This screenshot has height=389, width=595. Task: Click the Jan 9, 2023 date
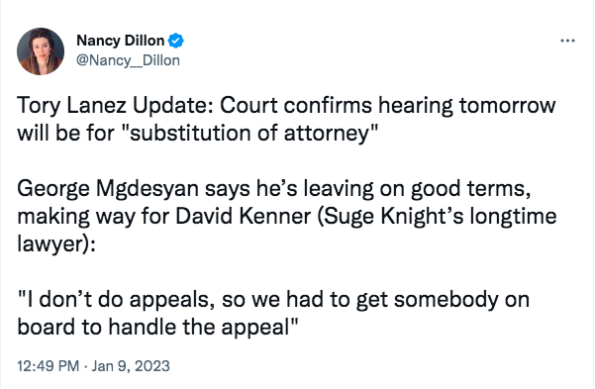(x=131, y=366)
